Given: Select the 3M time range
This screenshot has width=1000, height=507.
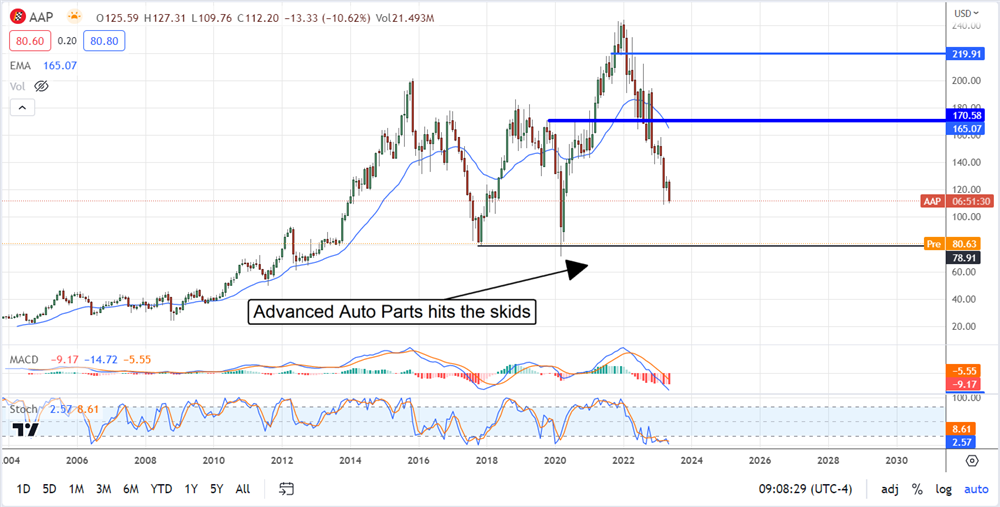Looking at the screenshot, I should click(x=103, y=489).
